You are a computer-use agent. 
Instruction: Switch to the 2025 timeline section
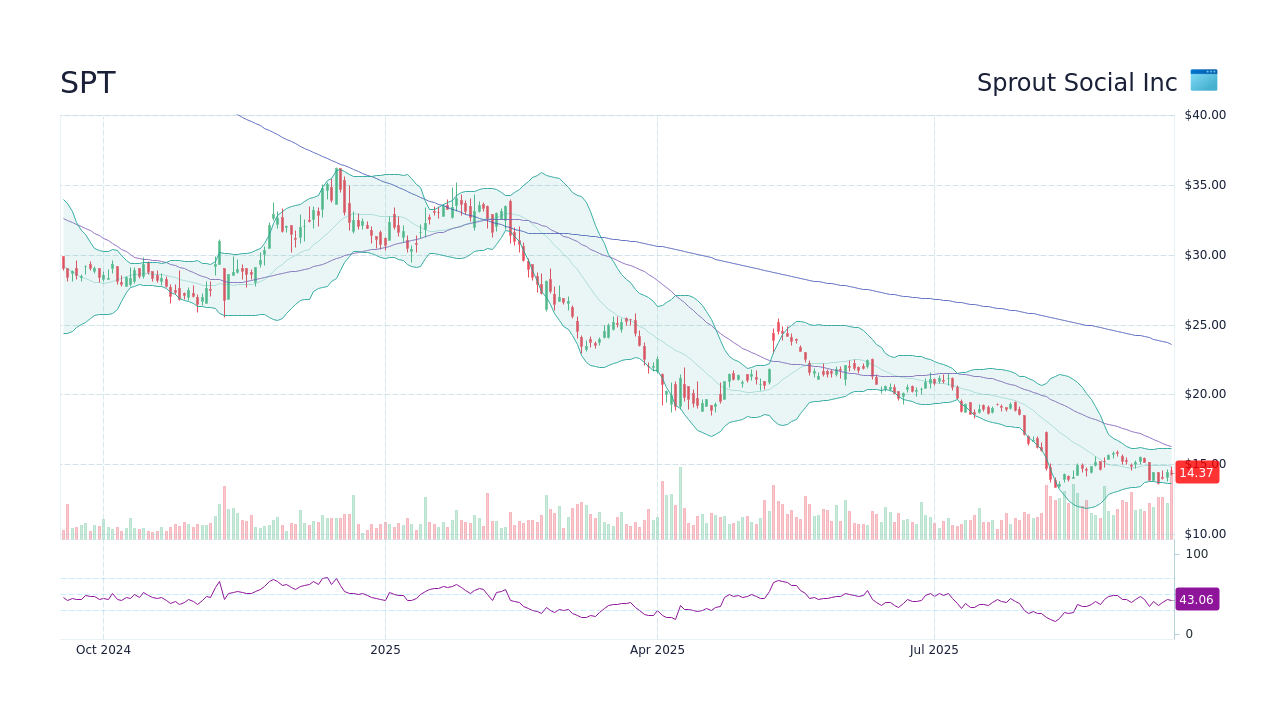pos(385,649)
